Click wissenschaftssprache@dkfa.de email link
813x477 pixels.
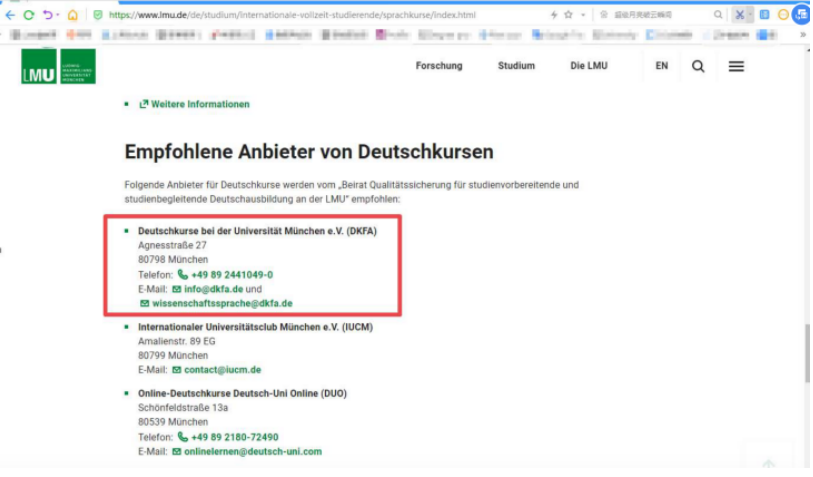[x=217, y=304]
